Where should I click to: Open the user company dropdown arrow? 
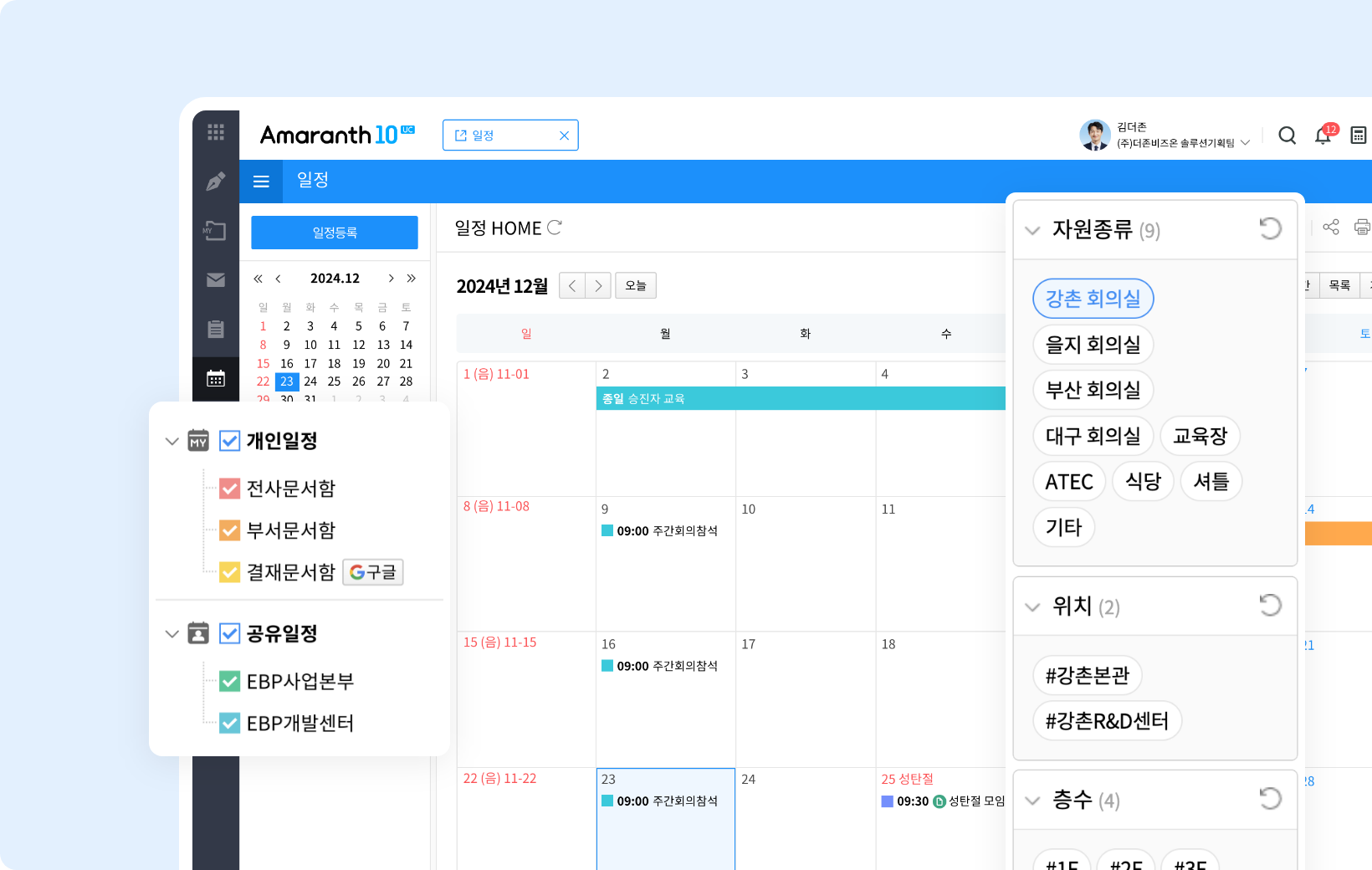(1246, 143)
